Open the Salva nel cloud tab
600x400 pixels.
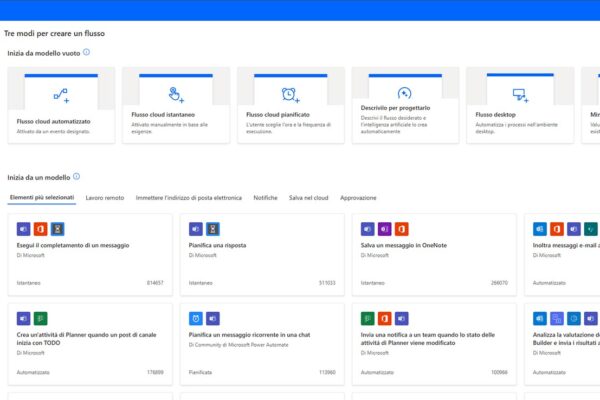pyautogui.click(x=308, y=198)
